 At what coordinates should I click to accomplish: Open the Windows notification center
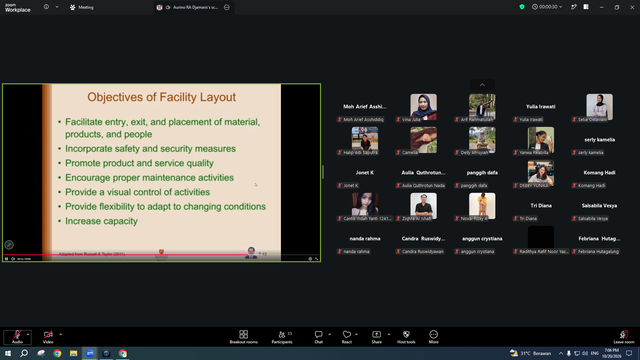click(629, 353)
